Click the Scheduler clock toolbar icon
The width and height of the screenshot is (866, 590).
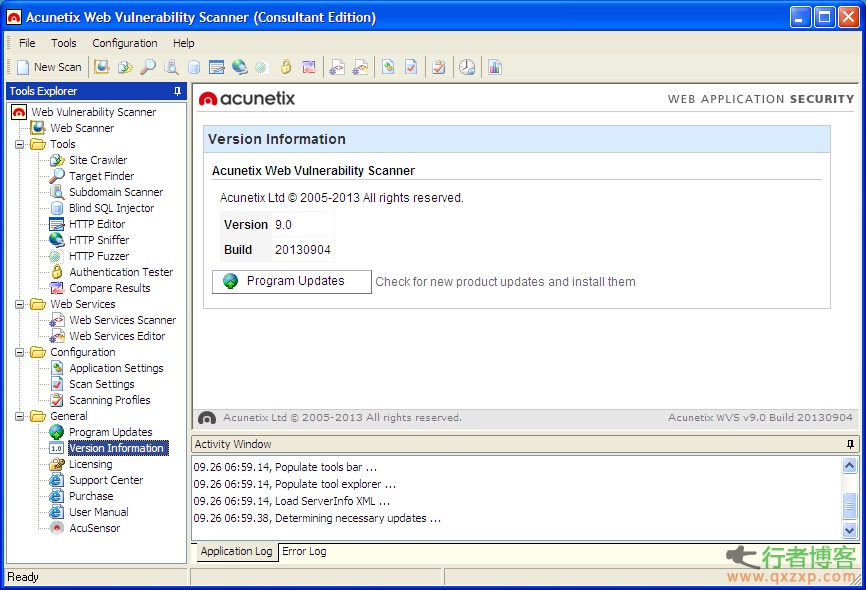(467, 67)
